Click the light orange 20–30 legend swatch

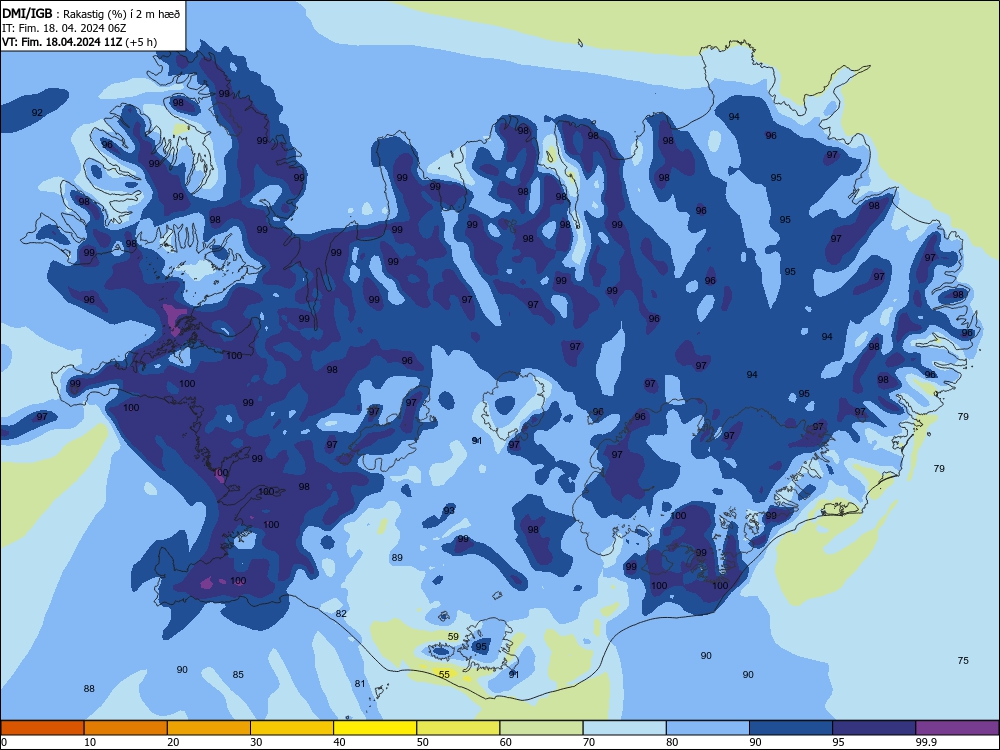(209, 728)
